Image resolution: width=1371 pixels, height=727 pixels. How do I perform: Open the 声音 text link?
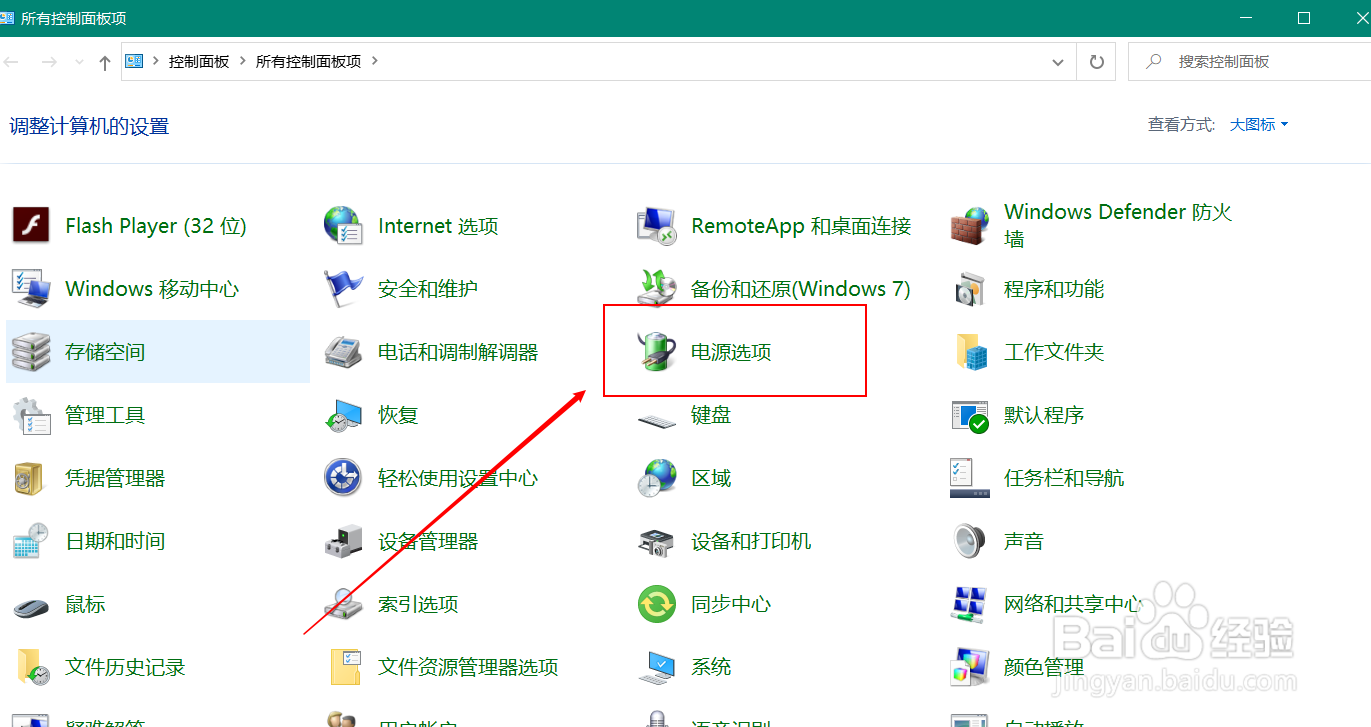[1024, 541]
